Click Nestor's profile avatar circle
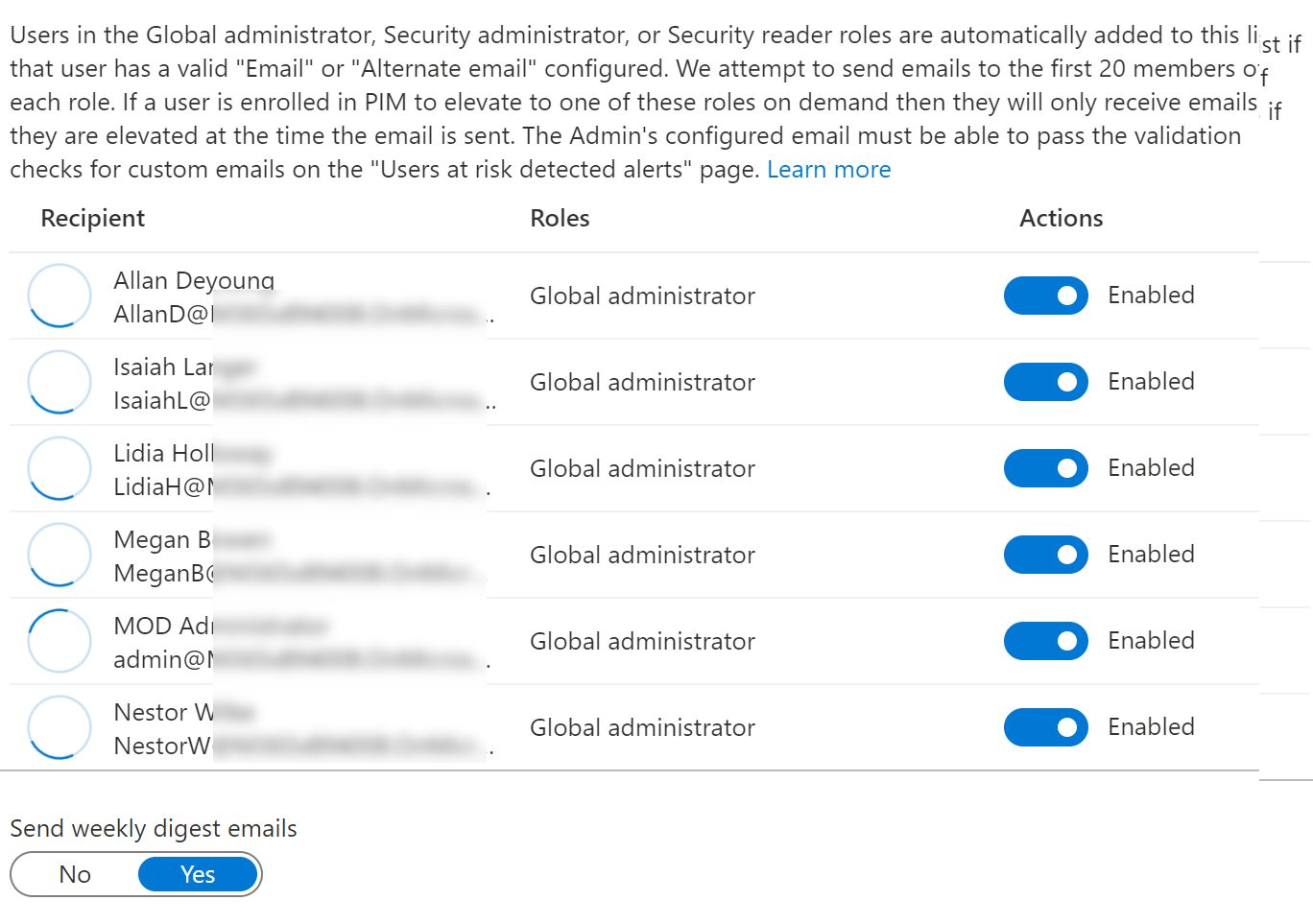 [x=60, y=727]
